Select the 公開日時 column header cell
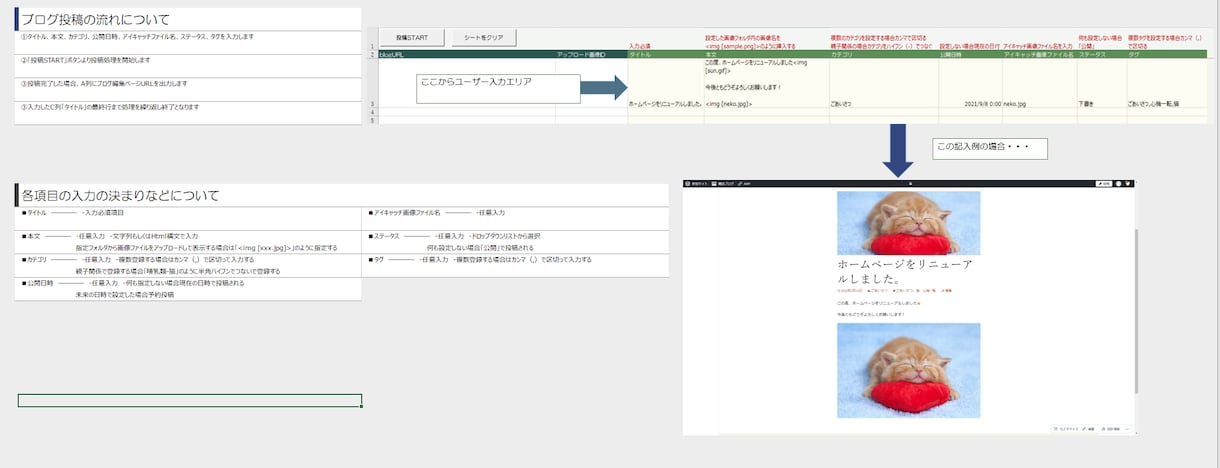The height and width of the screenshot is (468, 1220). [x=969, y=54]
